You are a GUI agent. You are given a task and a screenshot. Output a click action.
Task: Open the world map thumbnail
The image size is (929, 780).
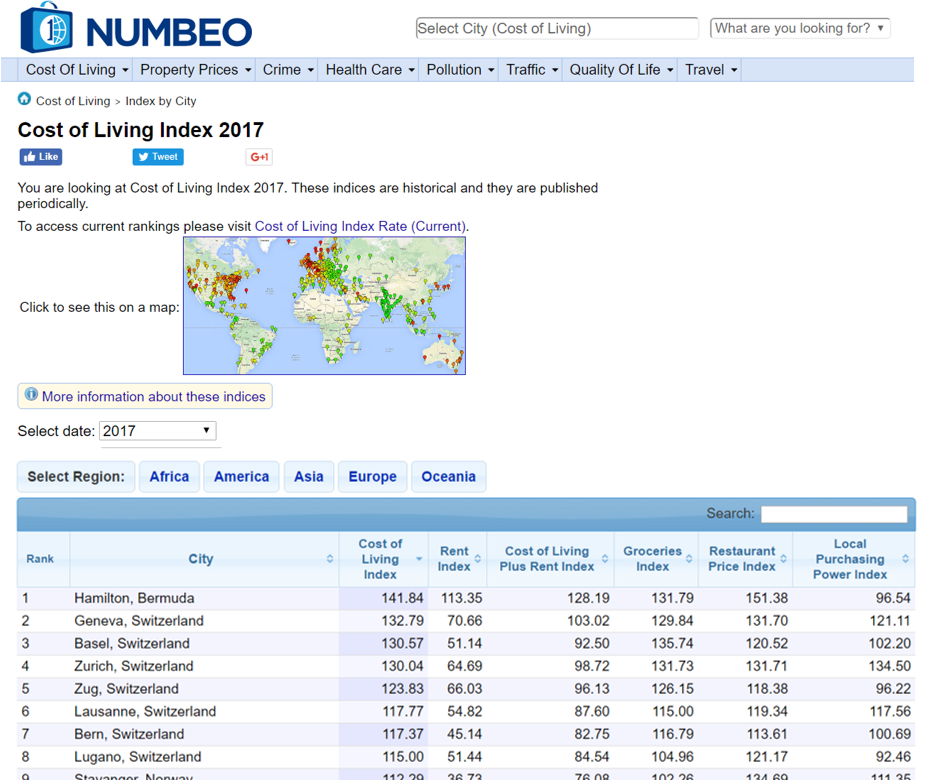[324, 306]
